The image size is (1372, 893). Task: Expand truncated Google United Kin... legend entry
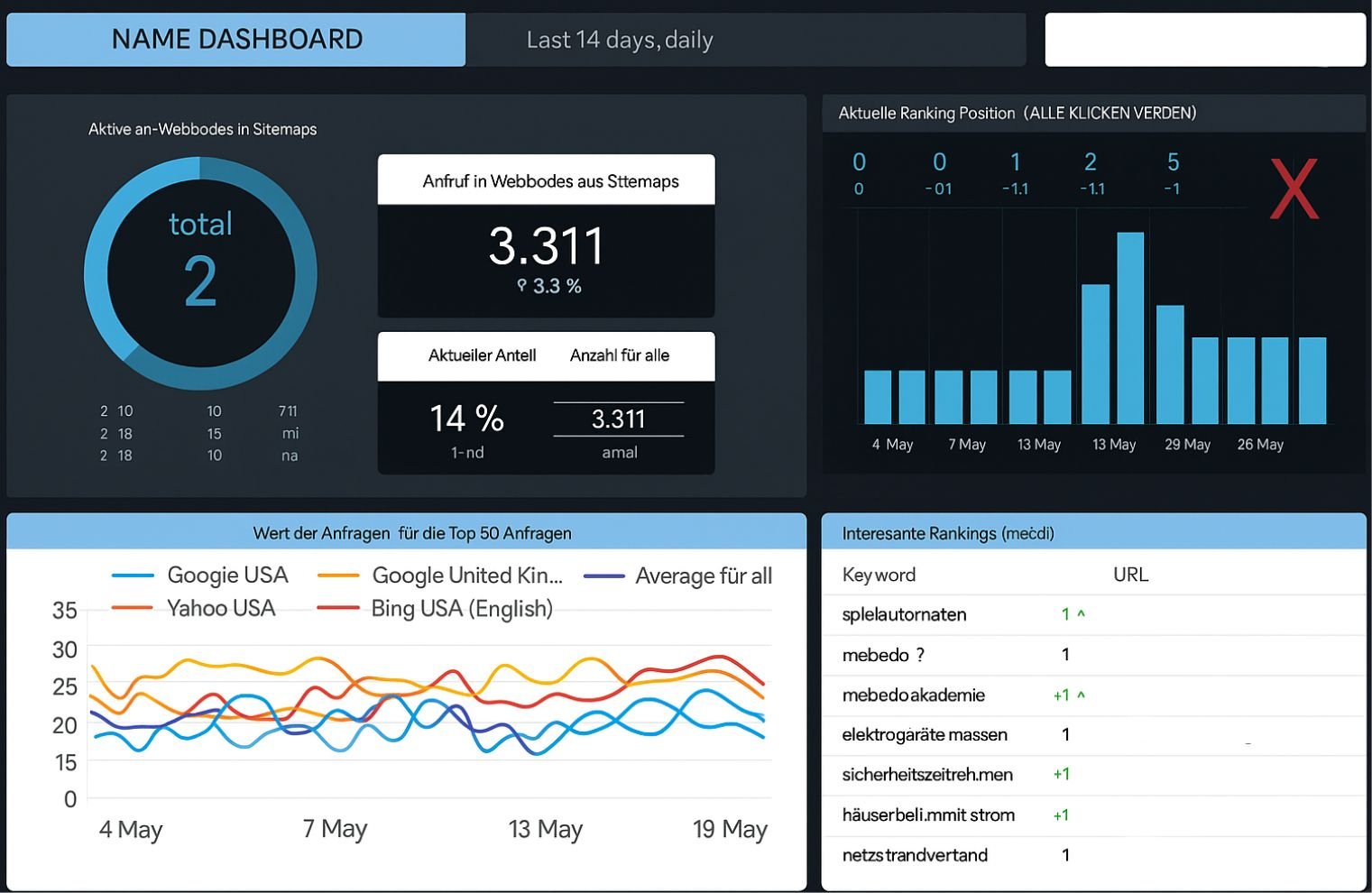click(440, 575)
